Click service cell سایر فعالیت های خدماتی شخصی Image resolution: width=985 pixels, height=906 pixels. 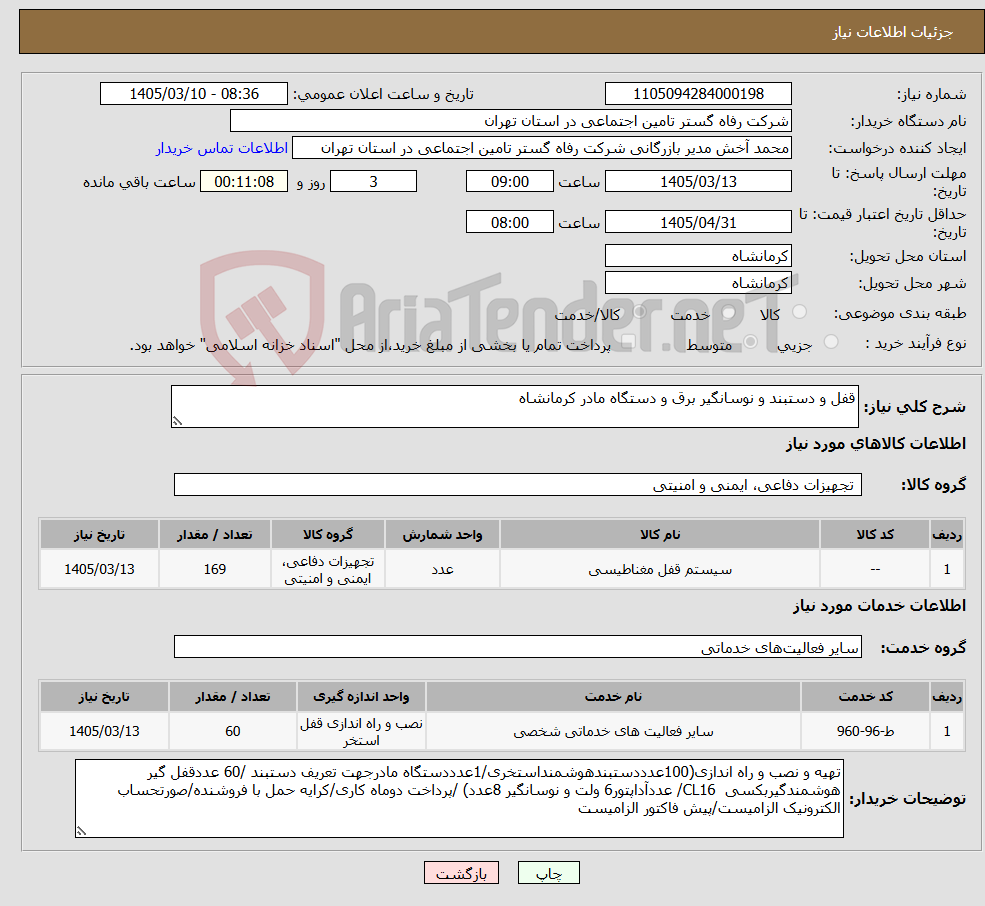(x=613, y=731)
